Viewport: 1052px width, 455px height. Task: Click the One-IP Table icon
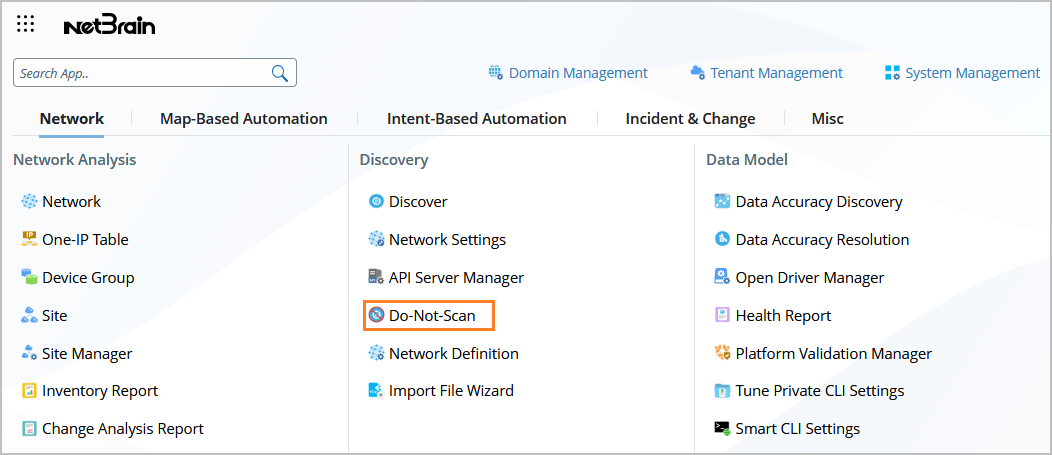[x=29, y=239]
